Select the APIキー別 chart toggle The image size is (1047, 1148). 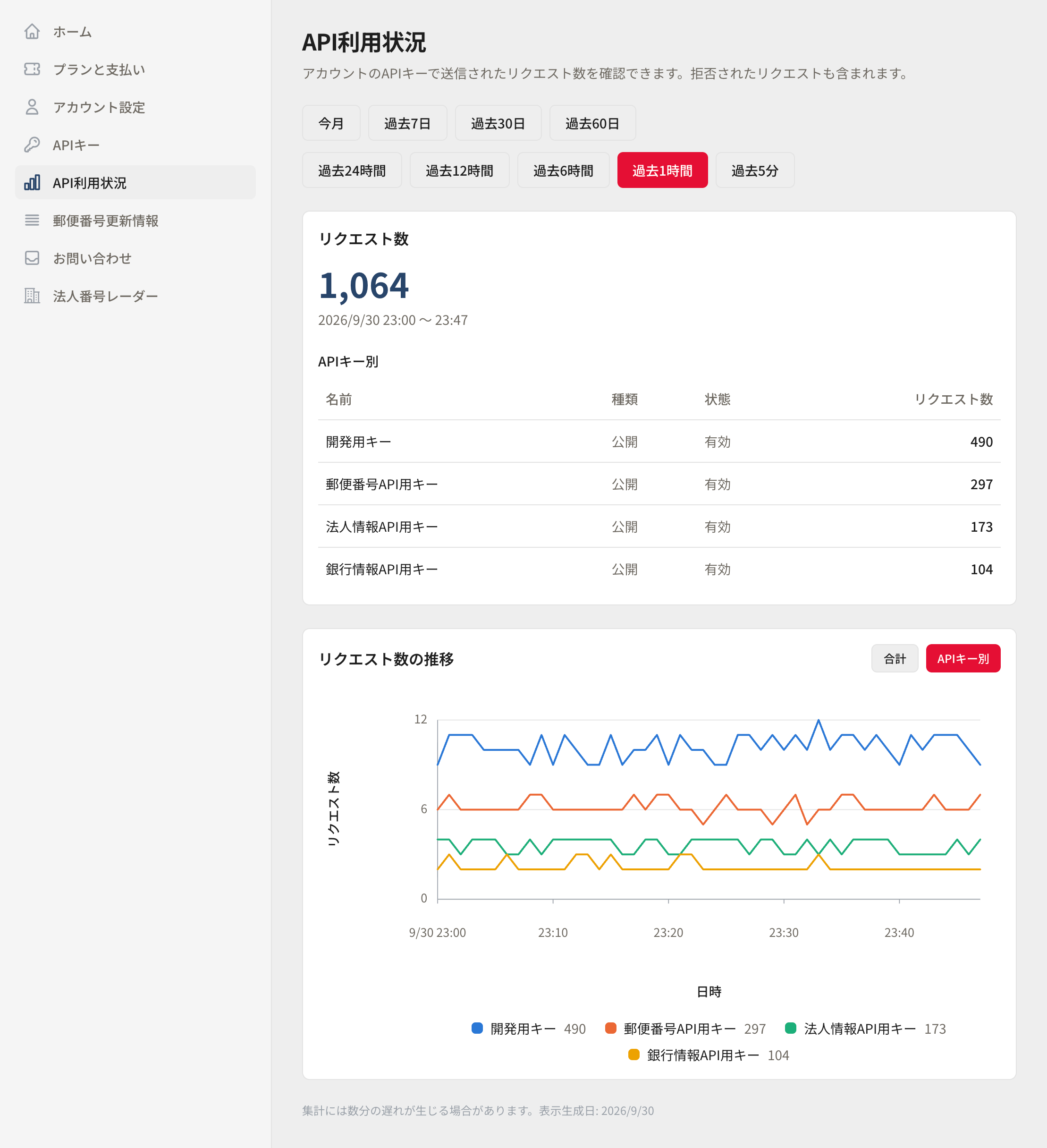pyautogui.click(x=963, y=658)
